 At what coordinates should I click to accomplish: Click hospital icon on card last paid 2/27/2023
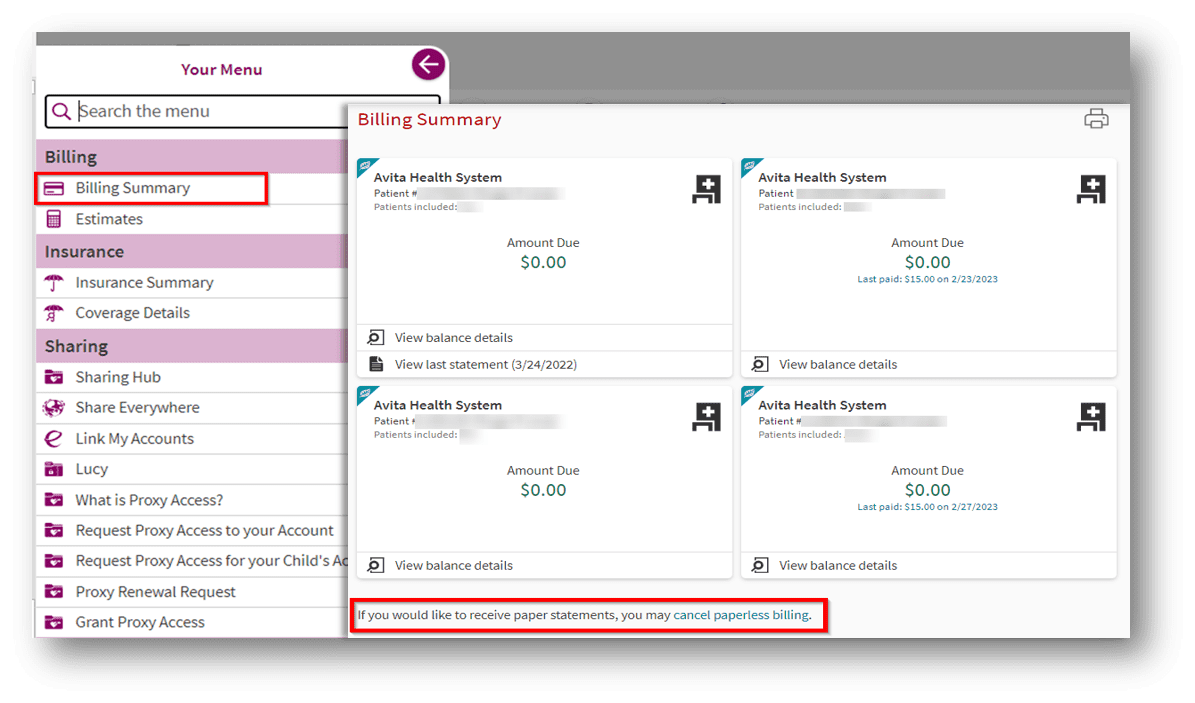pyautogui.click(x=1091, y=417)
